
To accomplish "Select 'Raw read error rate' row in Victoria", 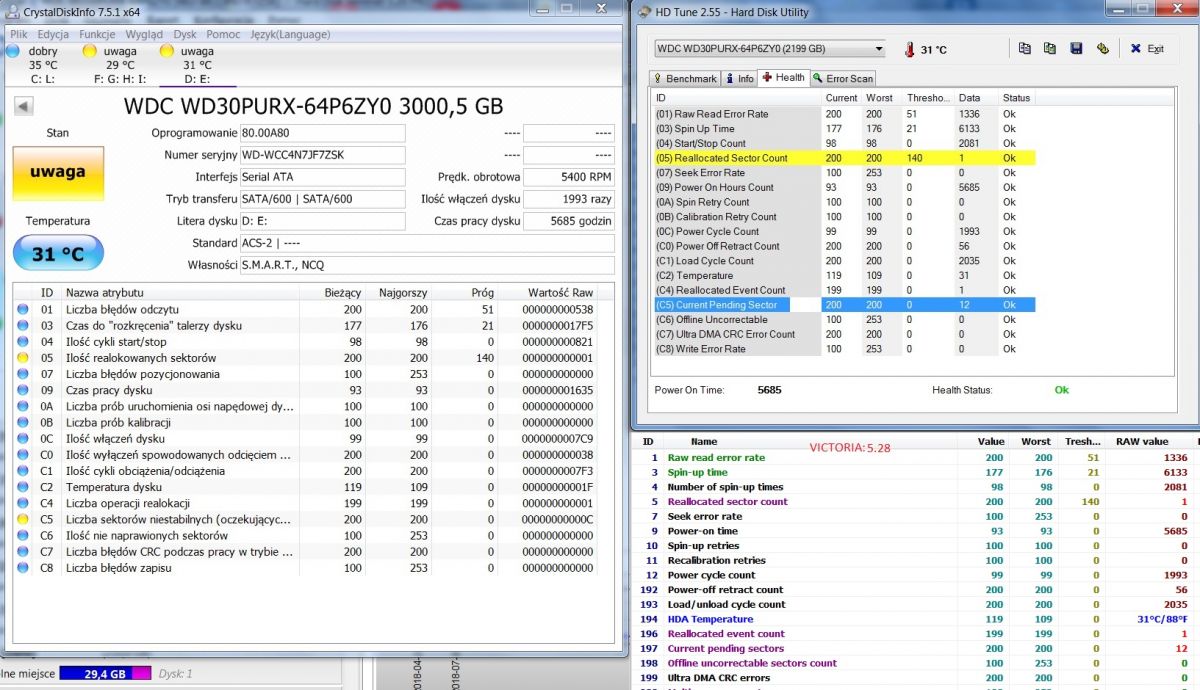I will 915,458.
